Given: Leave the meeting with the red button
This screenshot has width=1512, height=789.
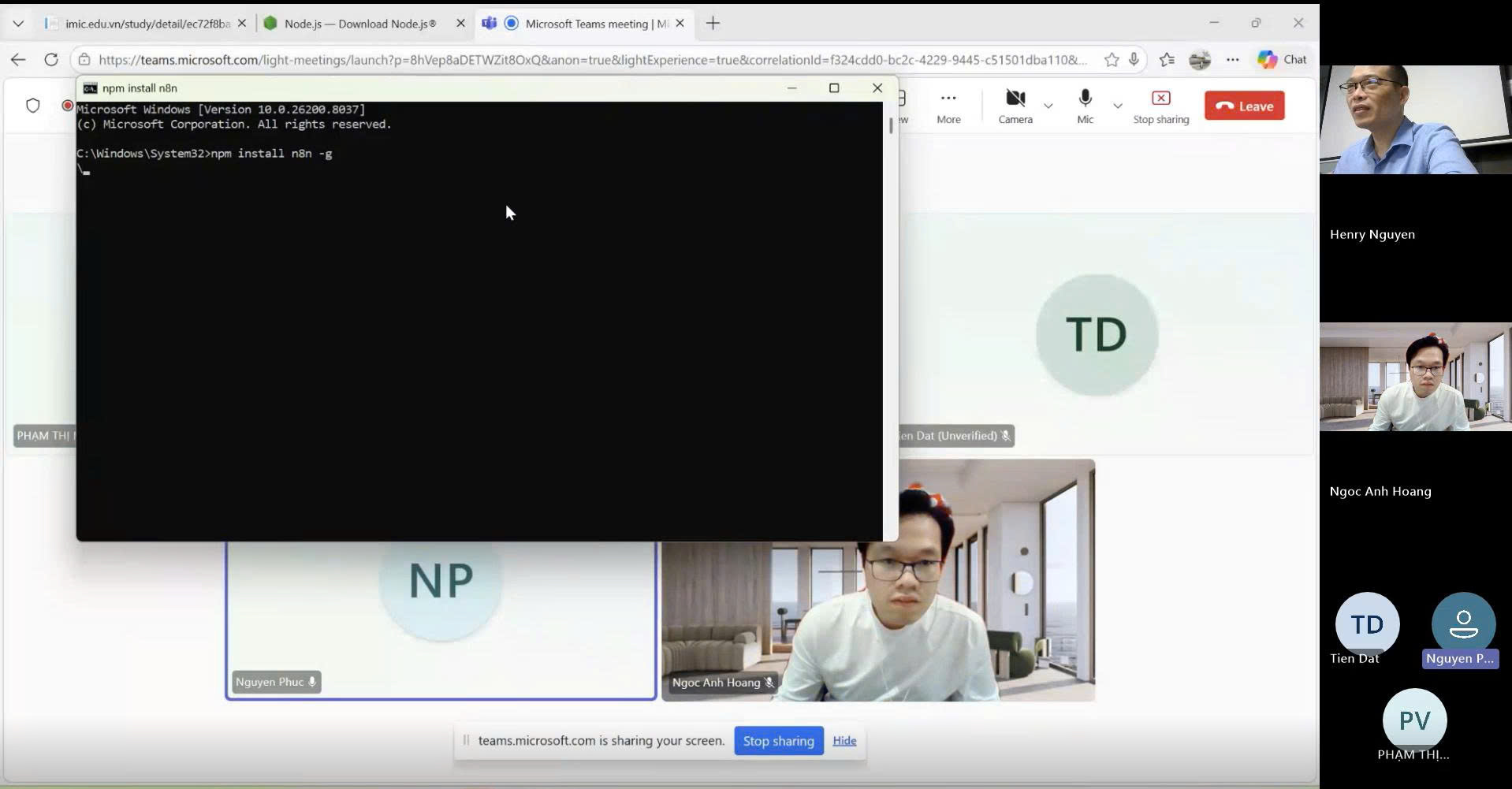Looking at the screenshot, I should pos(1244,106).
